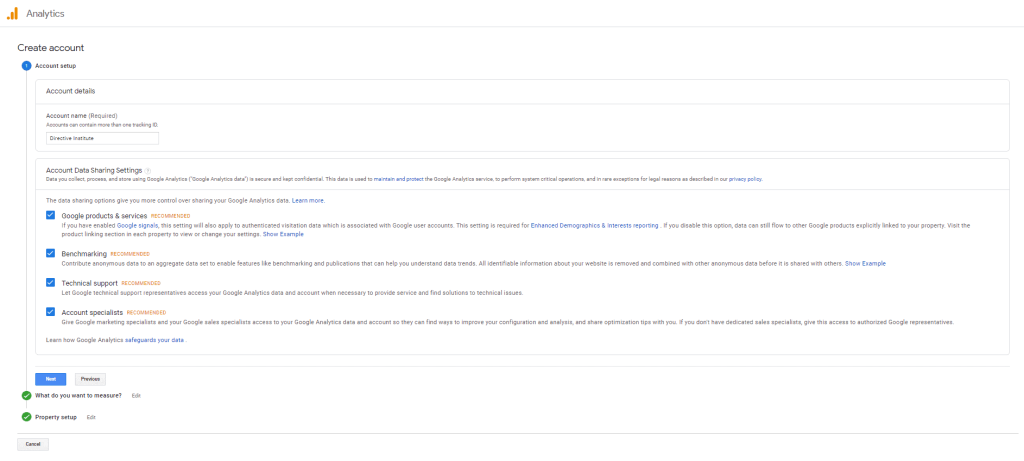Show Example for Google products & services

(x=283, y=234)
